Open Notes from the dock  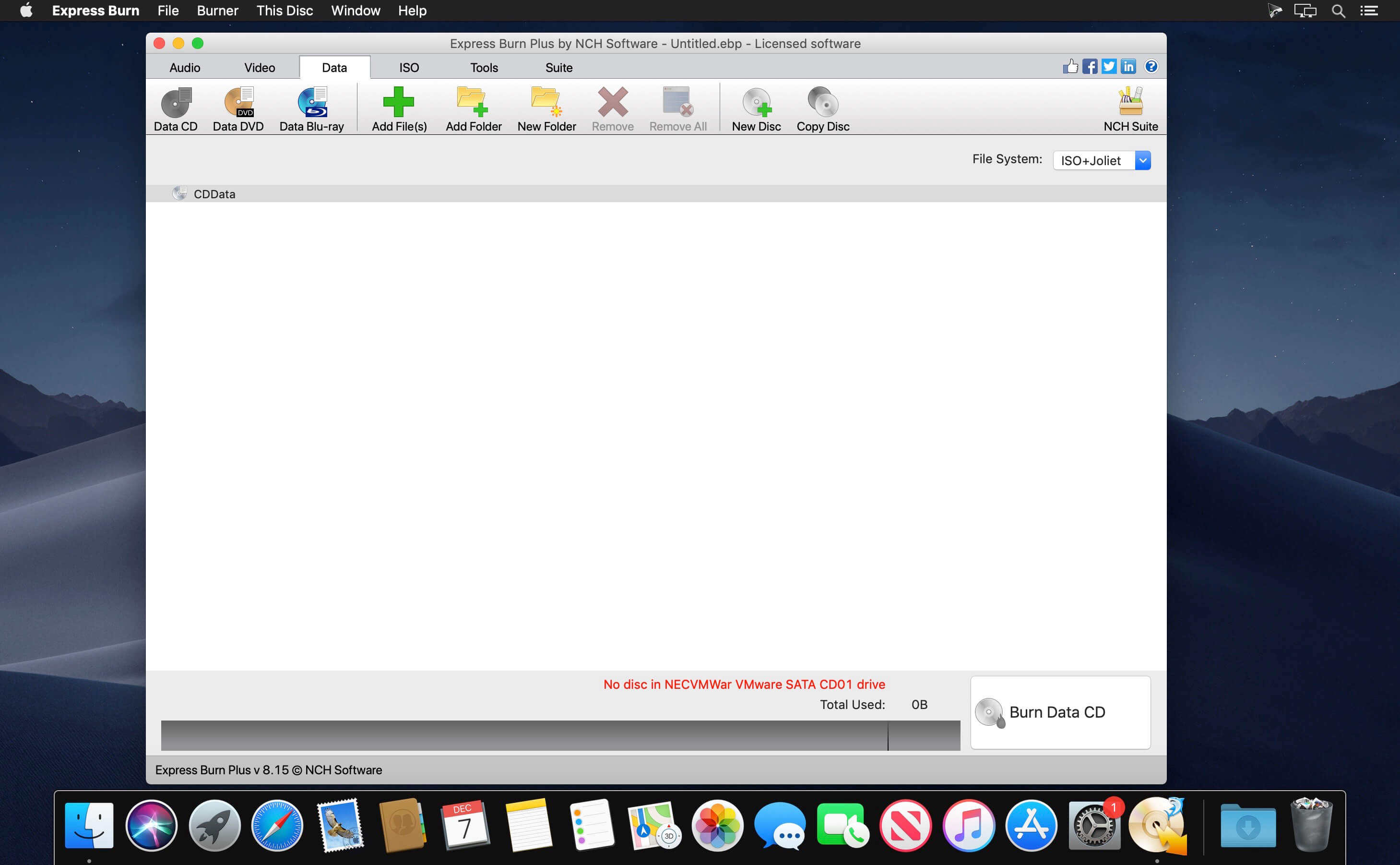click(x=529, y=825)
